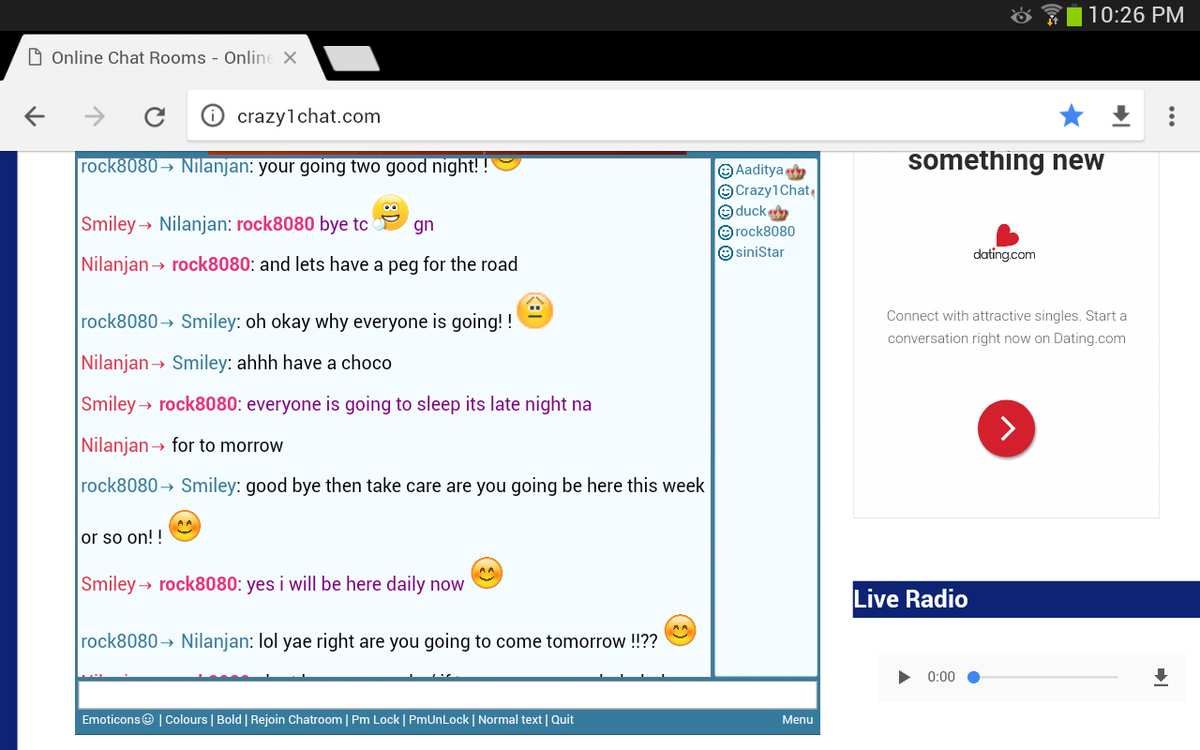Open a new browser tab

tap(351, 59)
